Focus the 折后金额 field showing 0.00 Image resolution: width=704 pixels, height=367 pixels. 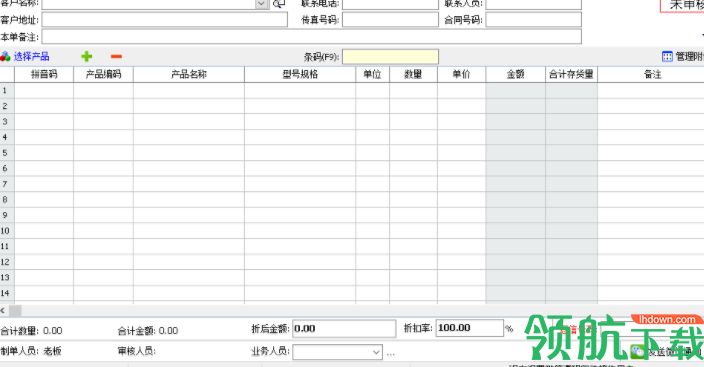344,328
